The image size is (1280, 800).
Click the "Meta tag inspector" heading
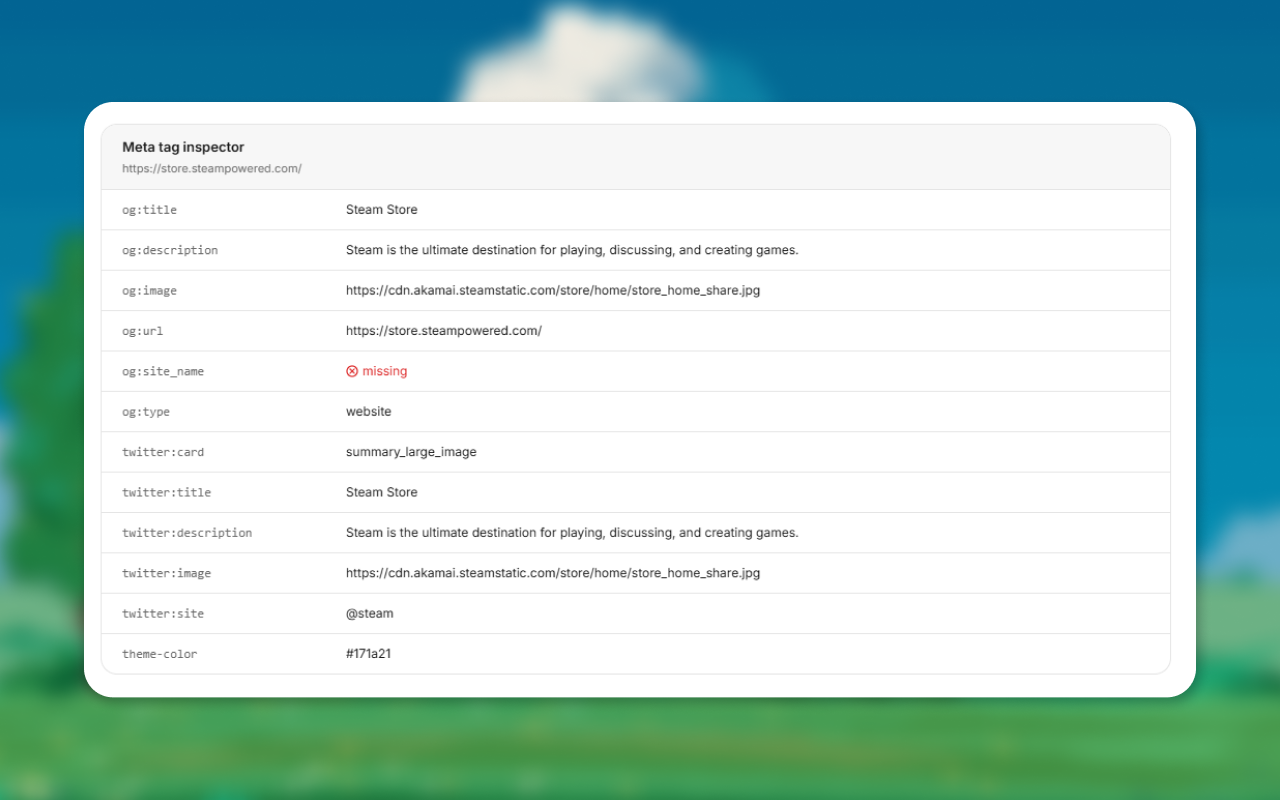coord(183,147)
